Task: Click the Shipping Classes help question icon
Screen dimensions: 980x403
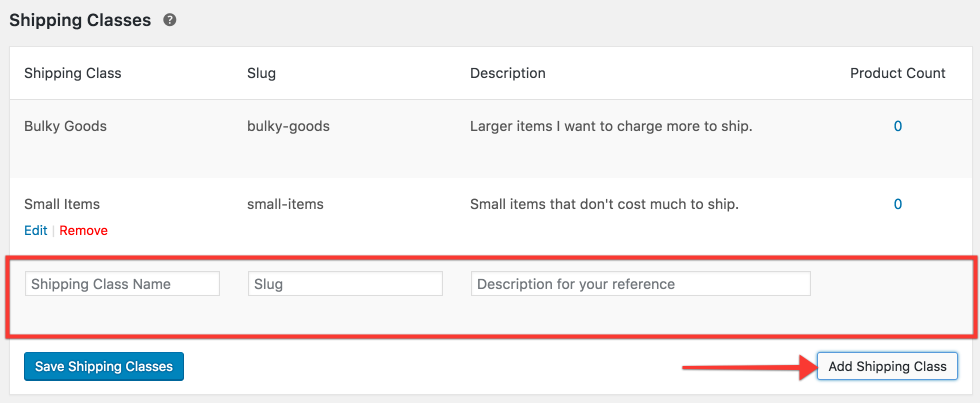Action: pos(169,20)
